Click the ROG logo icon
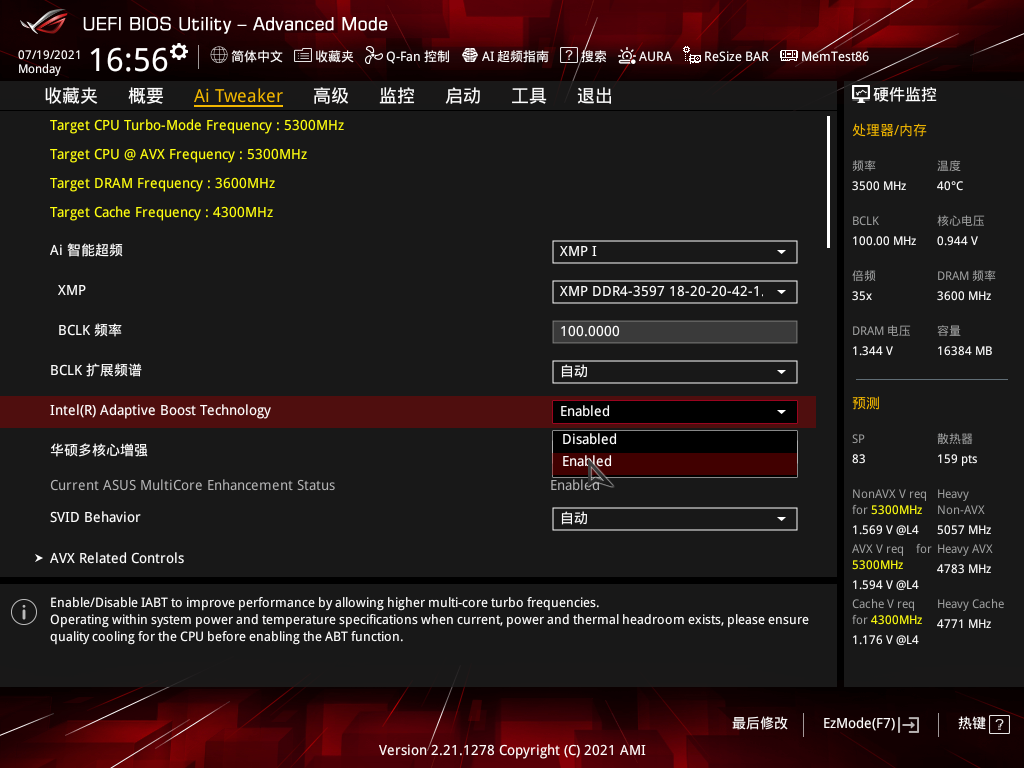1024x768 pixels. [x=43, y=22]
